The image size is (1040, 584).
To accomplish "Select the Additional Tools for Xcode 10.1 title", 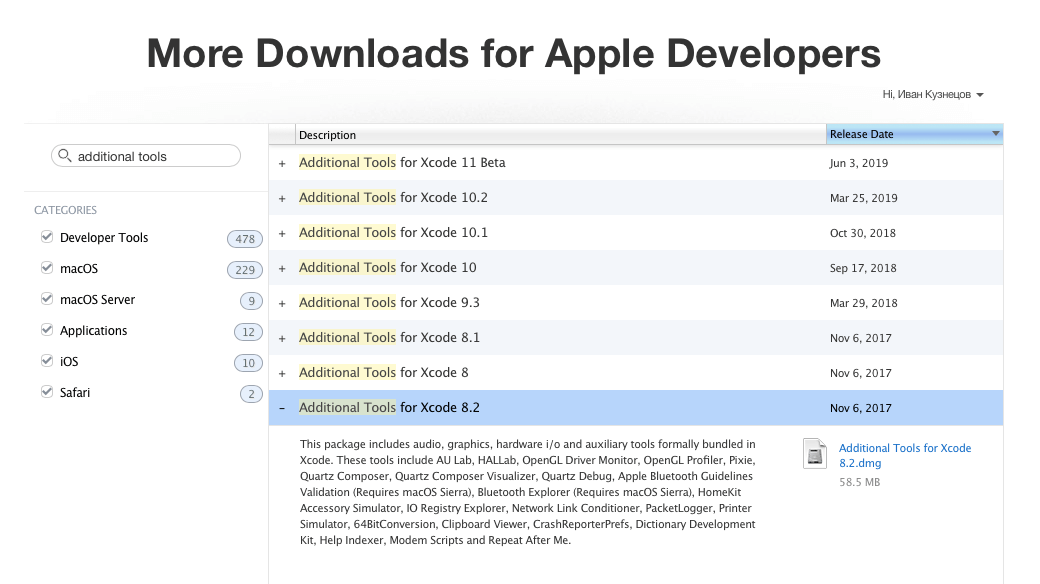I will click(393, 232).
